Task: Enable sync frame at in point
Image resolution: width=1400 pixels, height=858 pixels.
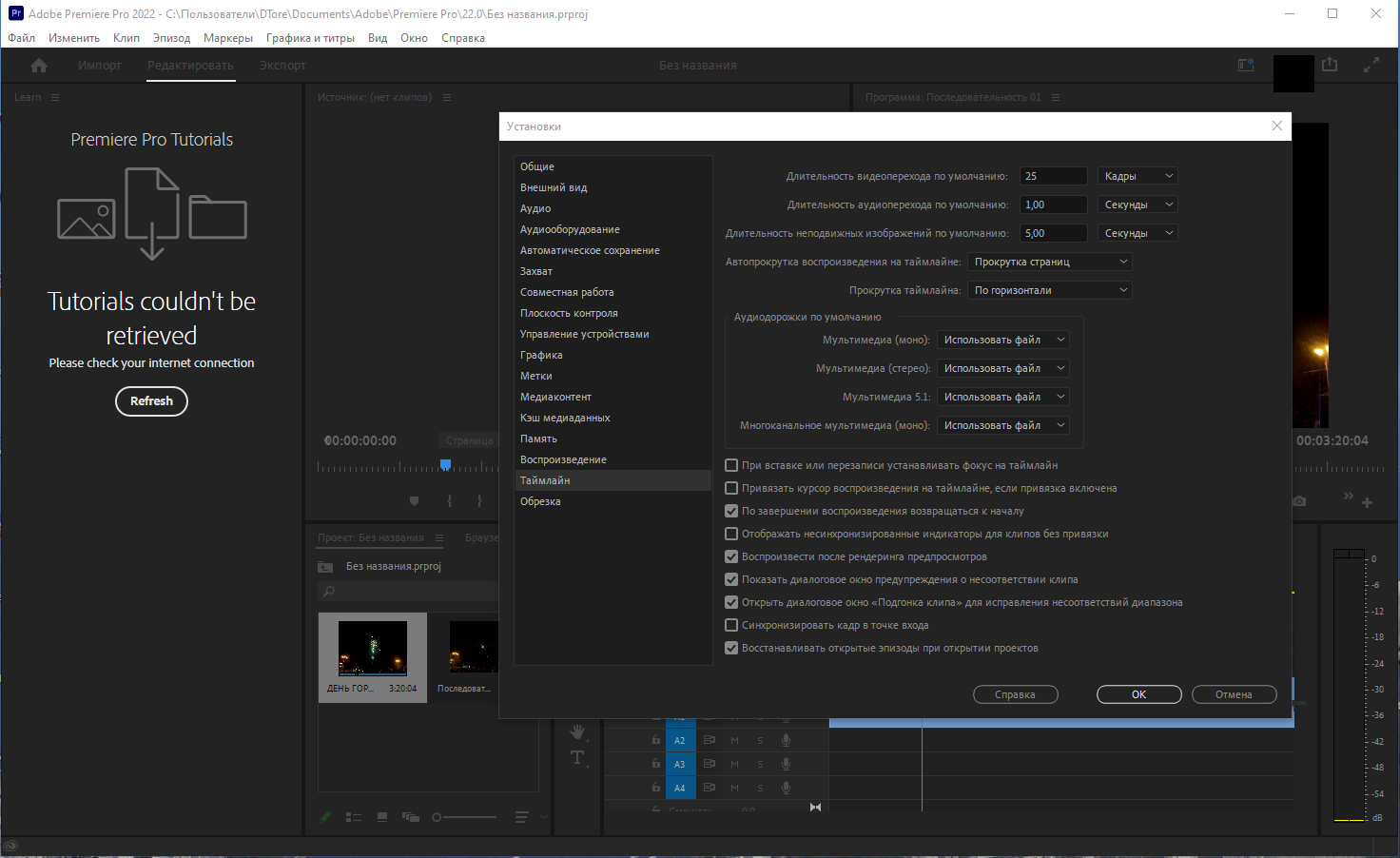Action: 731,625
